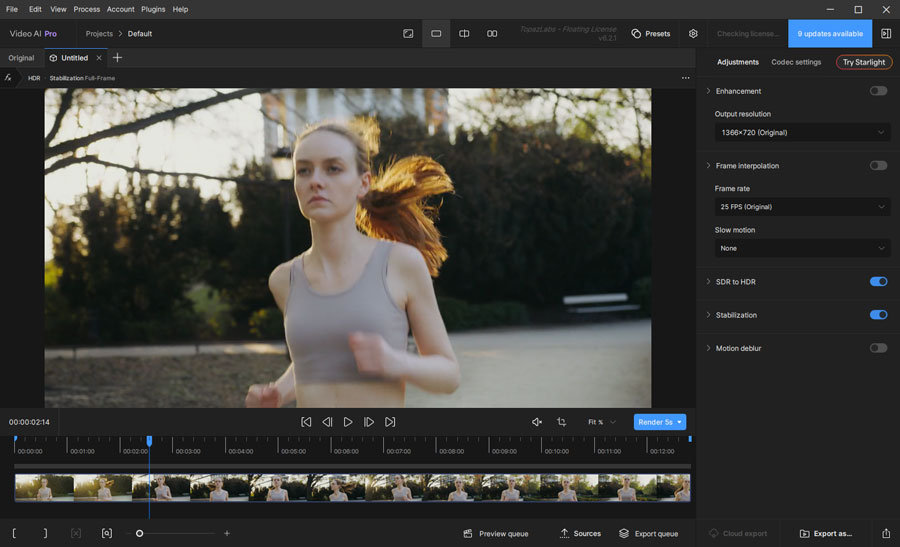Click the Export as... button
Screen dimensions: 900x547
click(826, 533)
